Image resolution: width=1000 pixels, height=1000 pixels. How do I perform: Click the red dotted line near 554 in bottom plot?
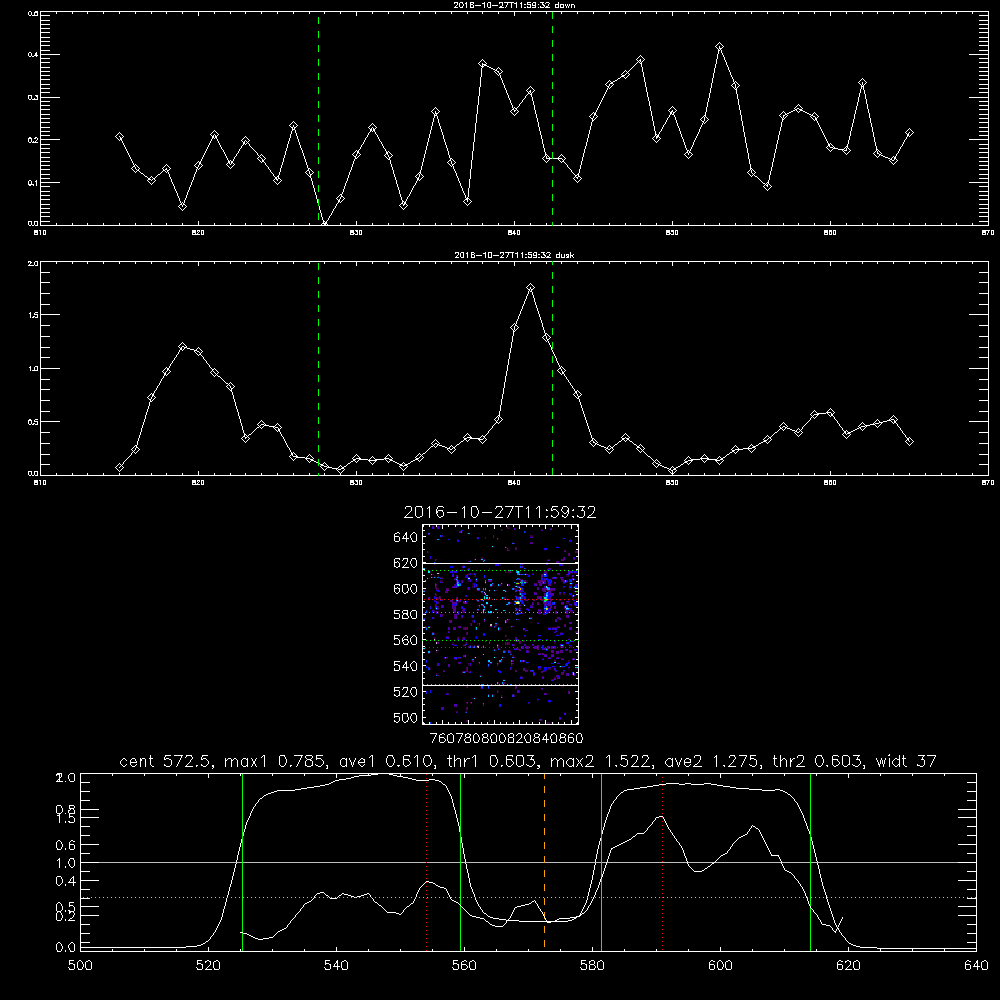click(x=427, y=861)
